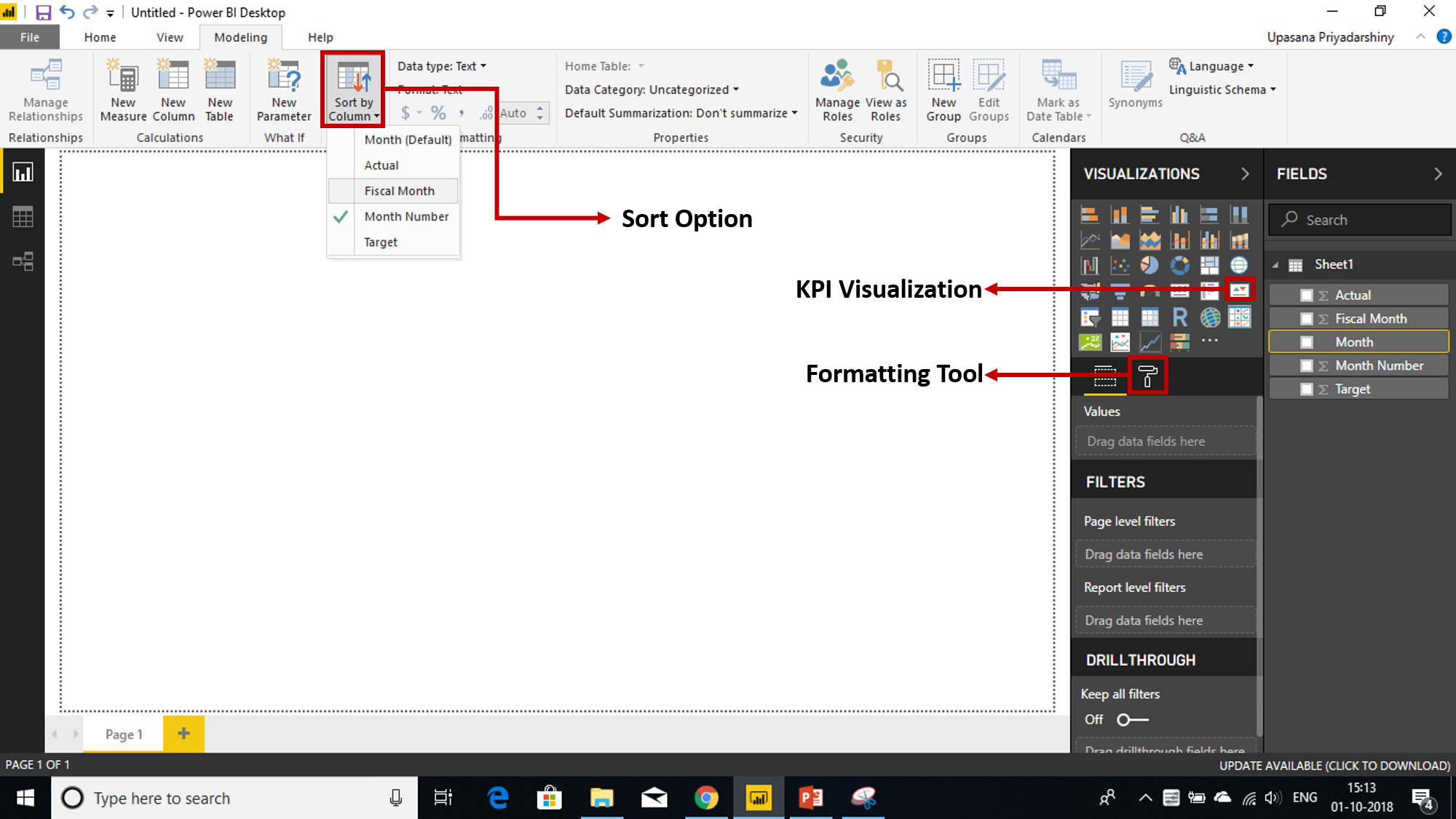
Task: Click the New Parameter button
Action: click(284, 90)
